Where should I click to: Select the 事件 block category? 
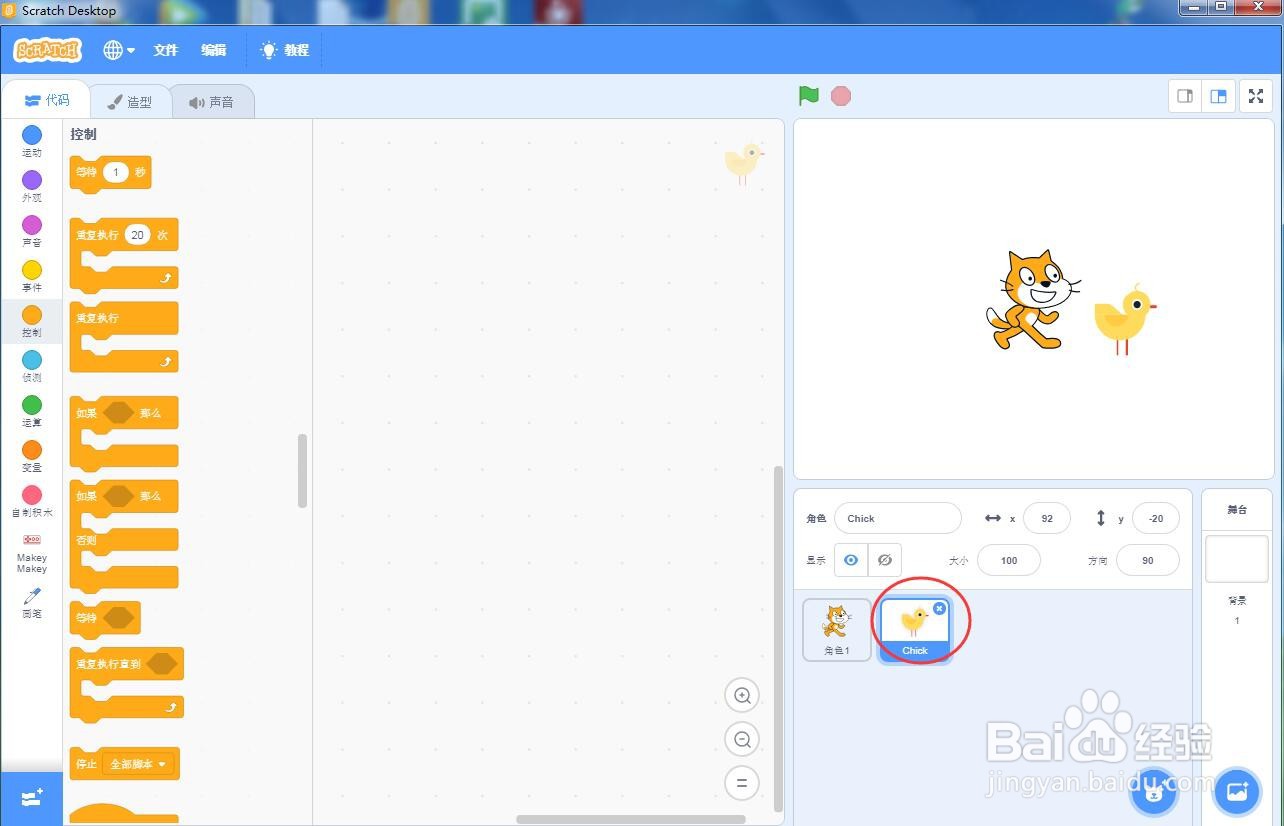point(32,276)
